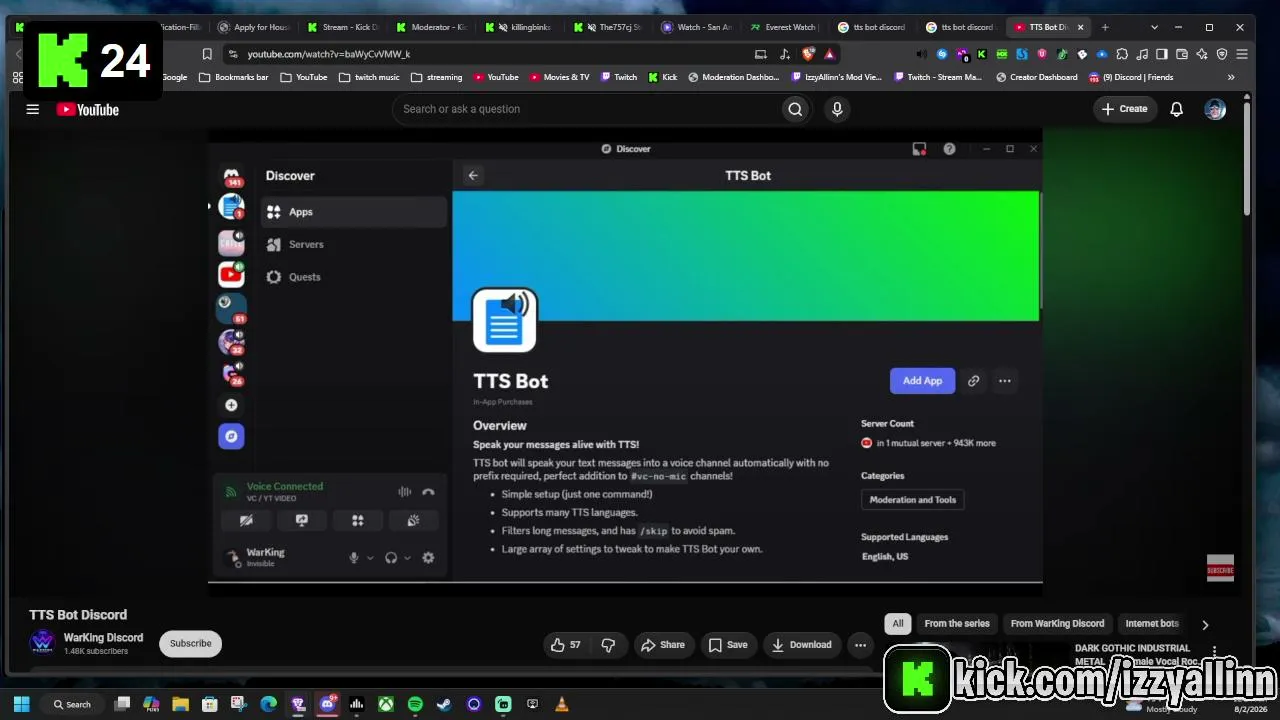Select Apps in Discord Discover

(354, 212)
